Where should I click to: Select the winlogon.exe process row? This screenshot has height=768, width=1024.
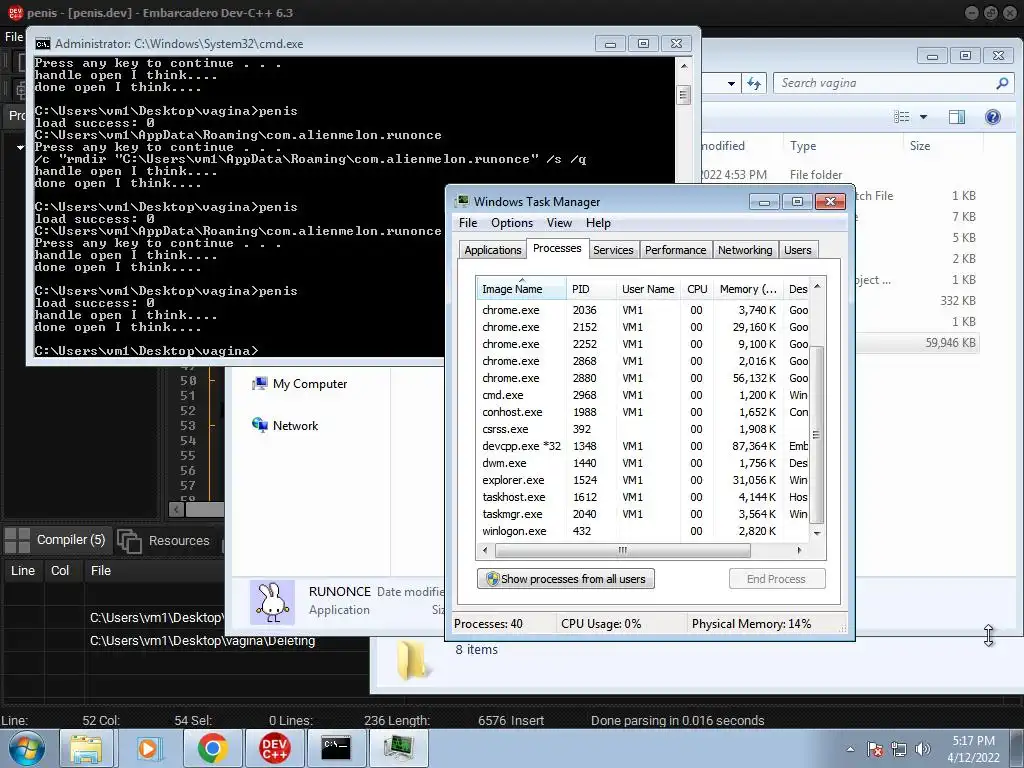coord(643,531)
